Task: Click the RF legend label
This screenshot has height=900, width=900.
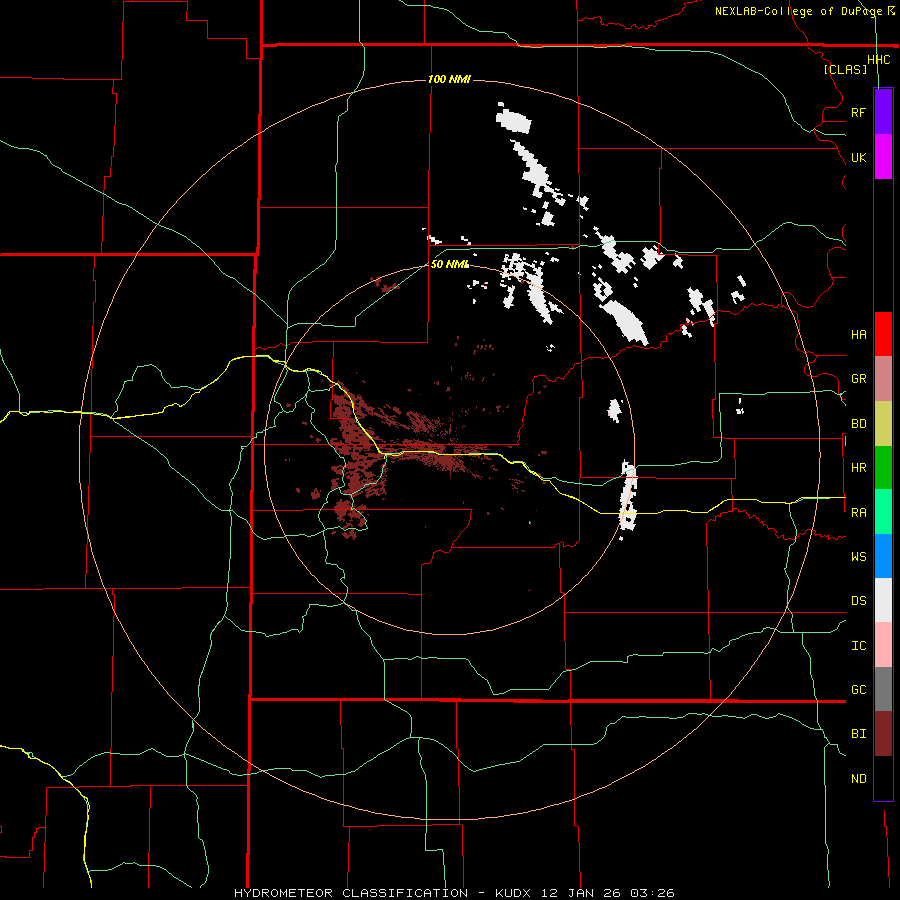Action: 859,112
